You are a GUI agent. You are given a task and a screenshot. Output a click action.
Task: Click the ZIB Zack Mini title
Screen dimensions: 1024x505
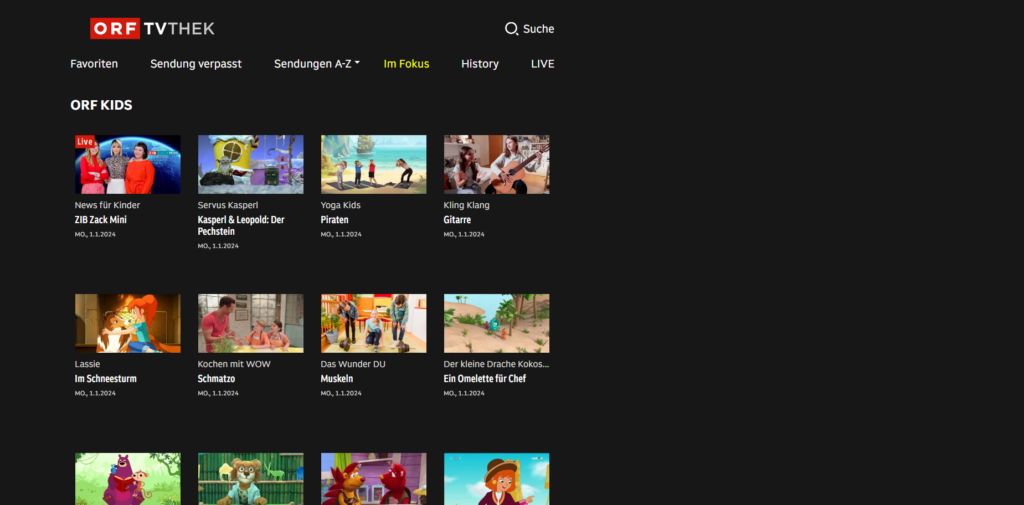(101, 220)
